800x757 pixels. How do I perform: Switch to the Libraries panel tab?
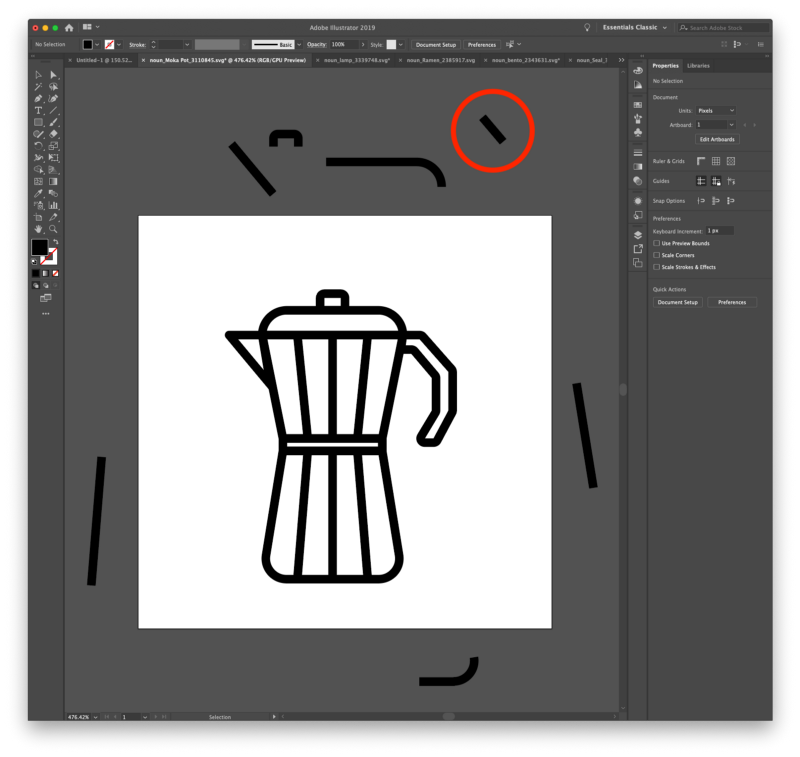tap(698, 66)
